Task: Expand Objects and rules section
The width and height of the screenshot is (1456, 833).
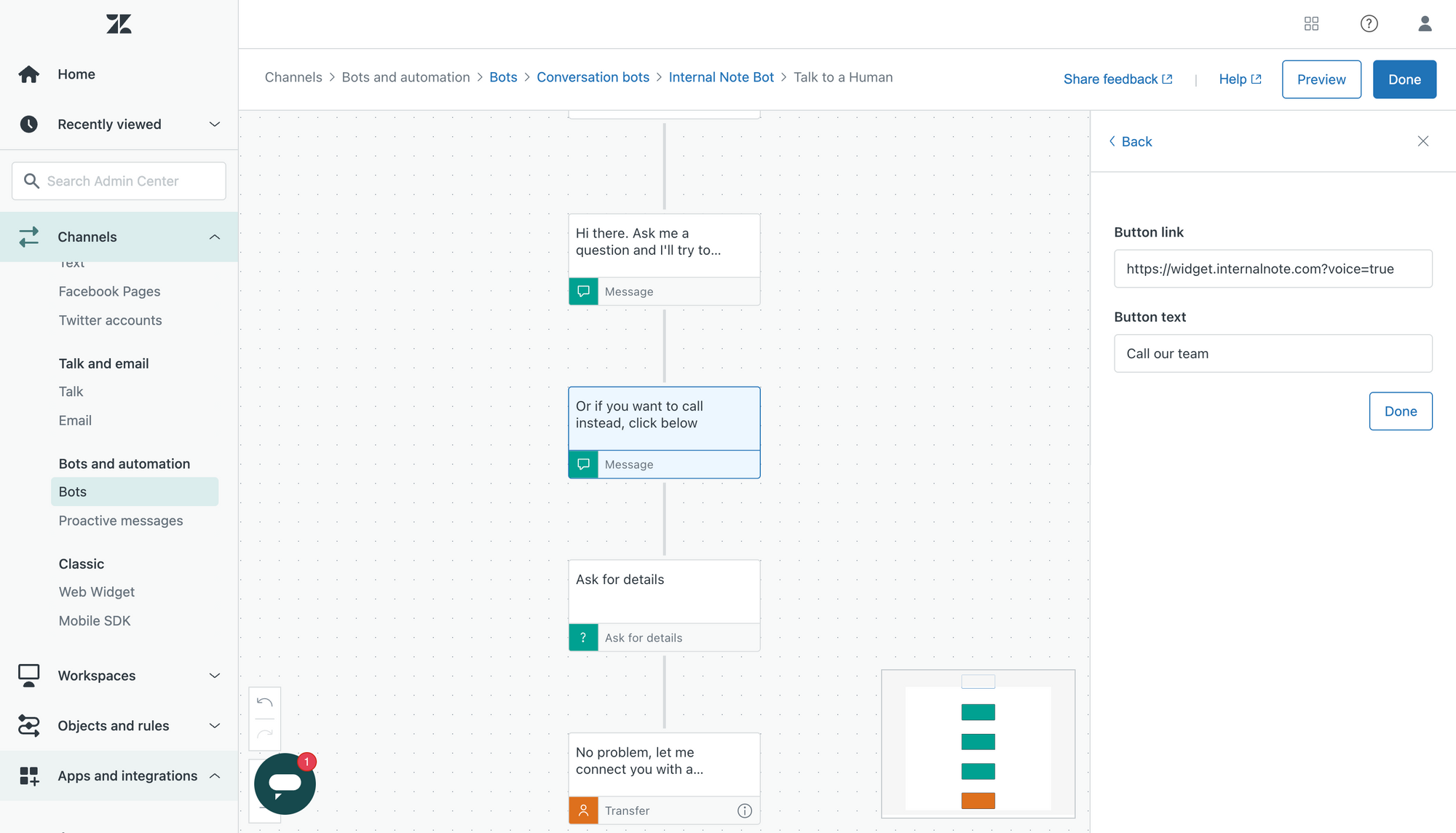Action: click(x=214, y=726)
